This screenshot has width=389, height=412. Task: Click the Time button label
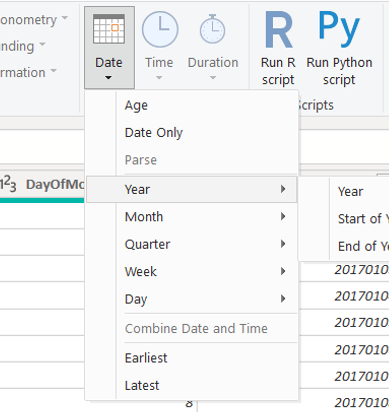pyautogui.click(x=159, y=63)
